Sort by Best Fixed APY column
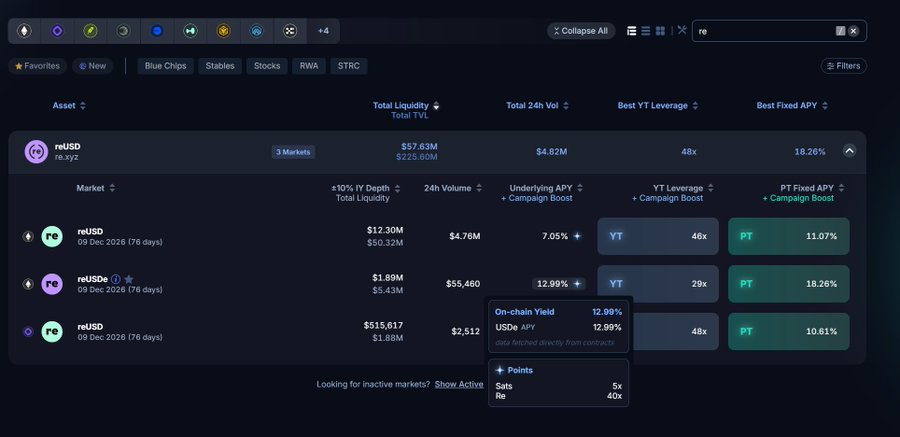 click(792, 106)
